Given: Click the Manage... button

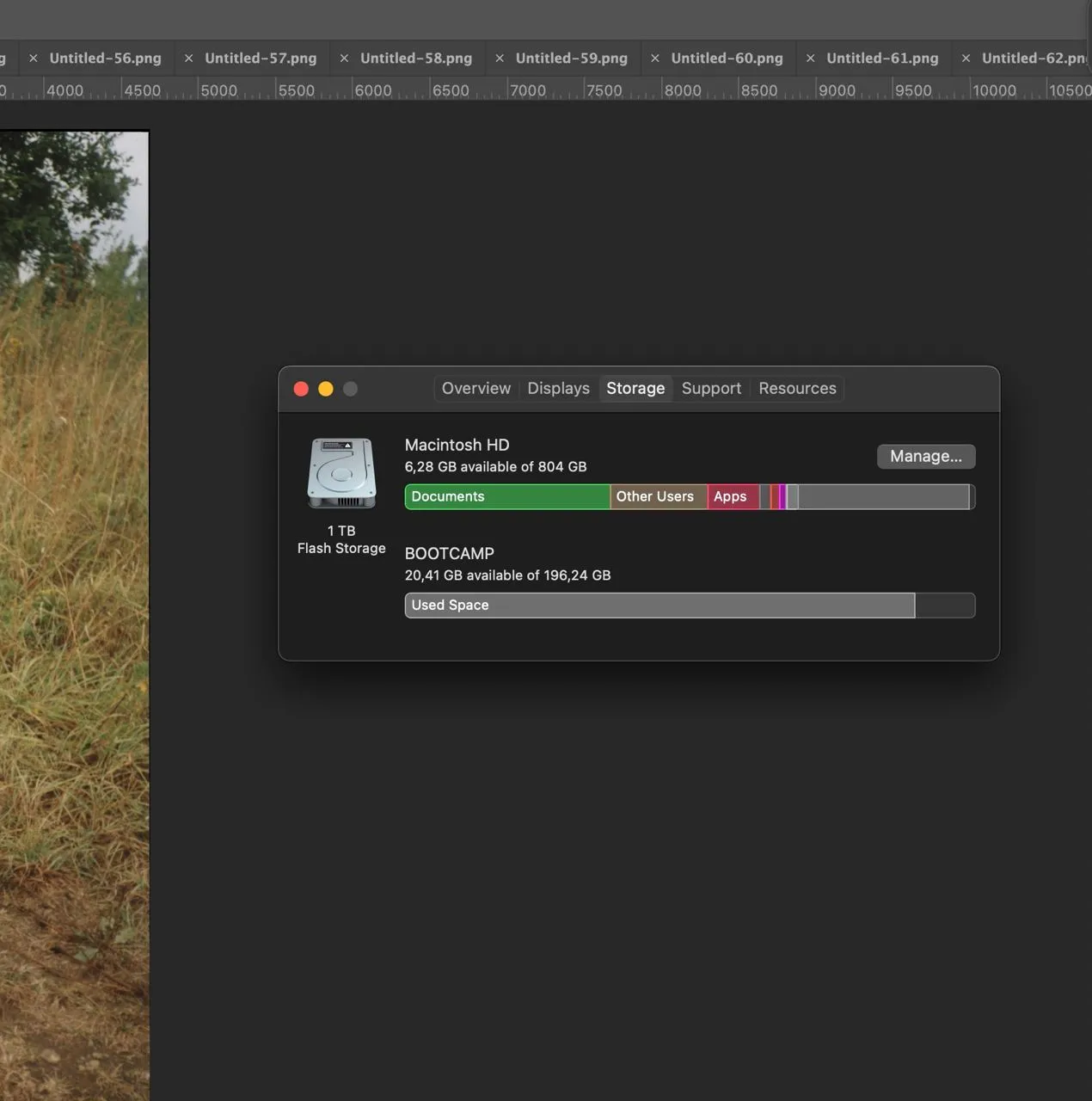Looking at the screenshot, I should pos(925,457).
